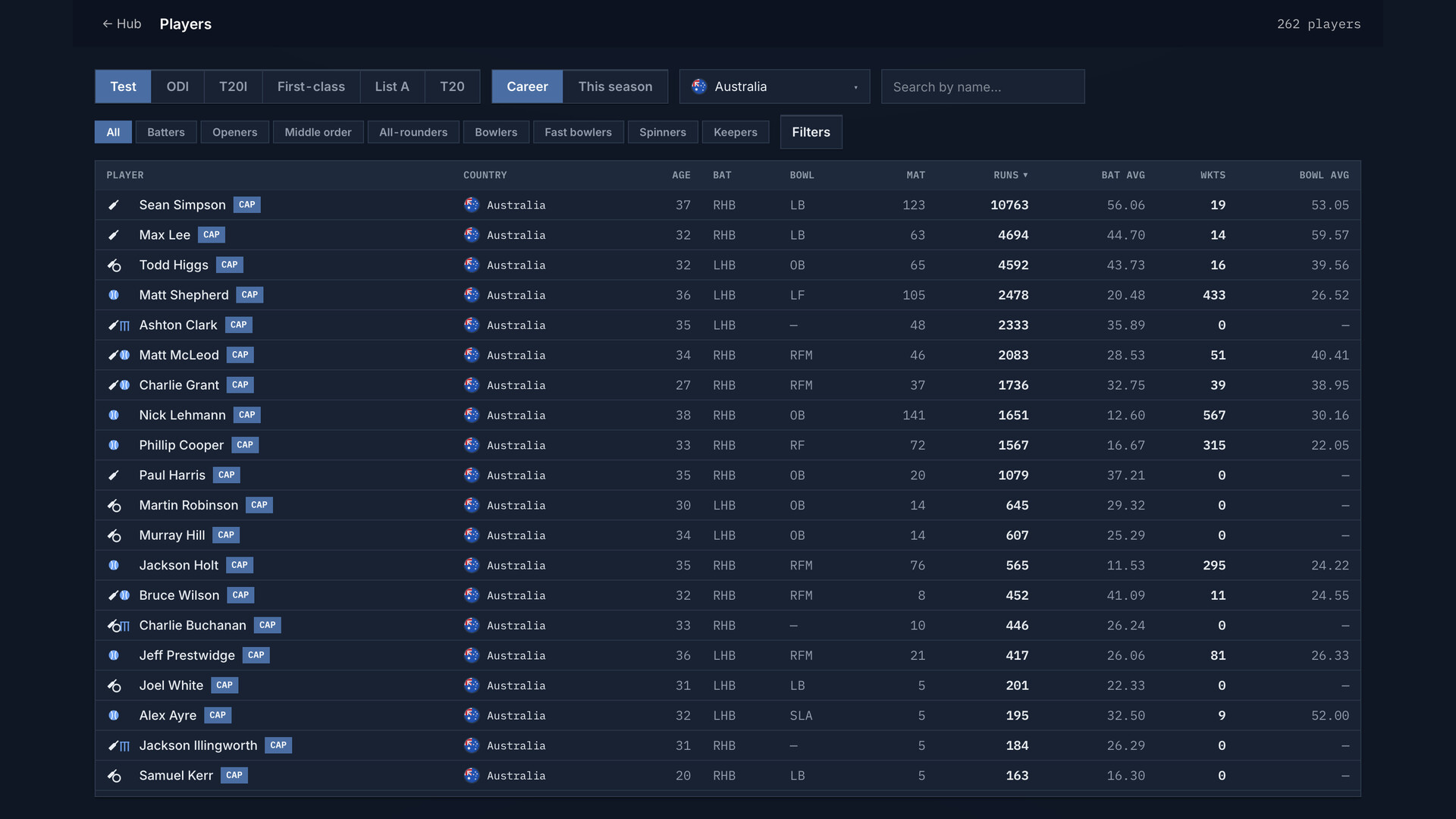Screen dimensions: 1456x819
Task: Sort by the MAT column header
Action: coord(916,175)
